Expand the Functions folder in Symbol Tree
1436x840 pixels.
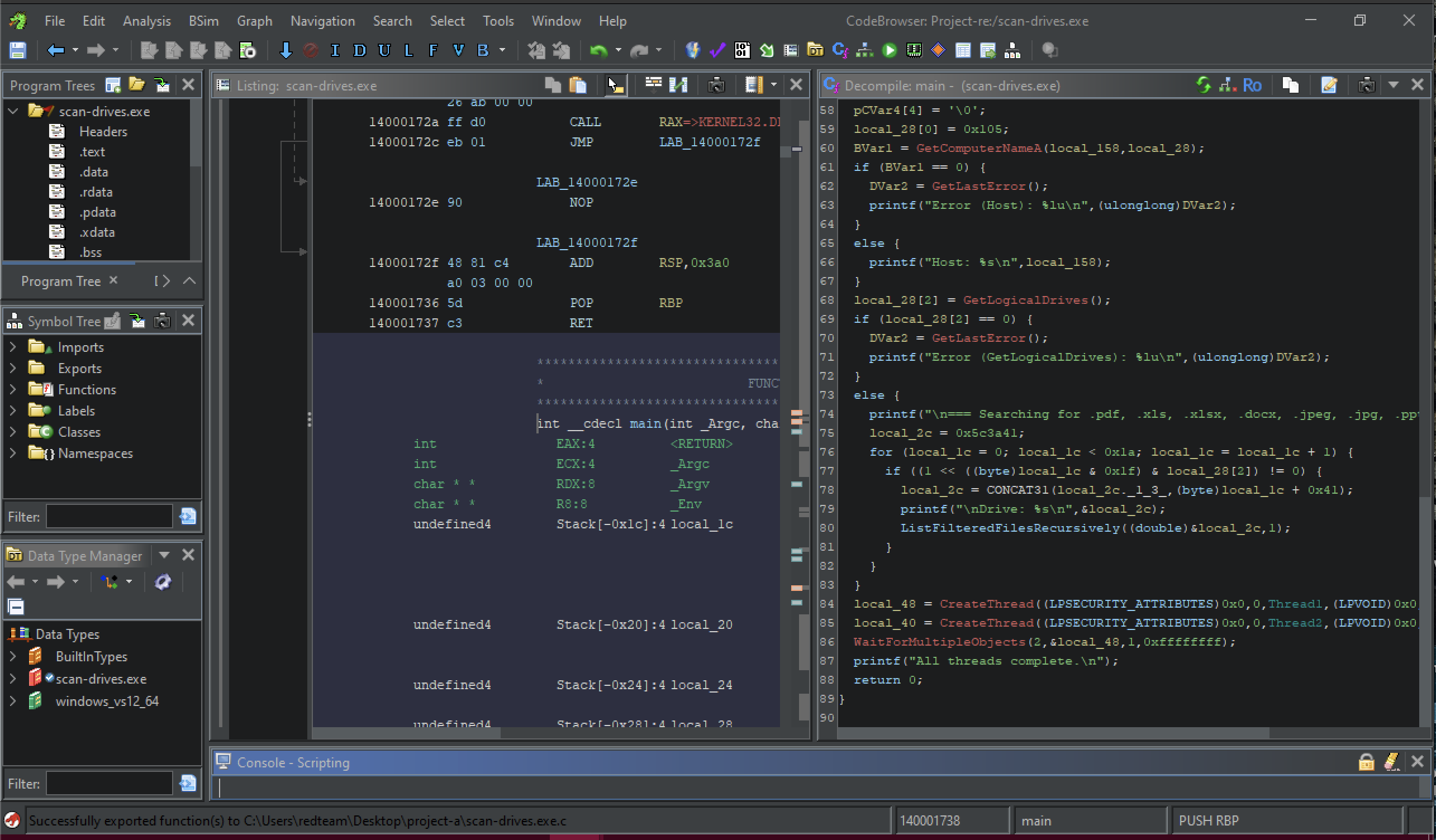pyautogui.click(x=12, y=389)
